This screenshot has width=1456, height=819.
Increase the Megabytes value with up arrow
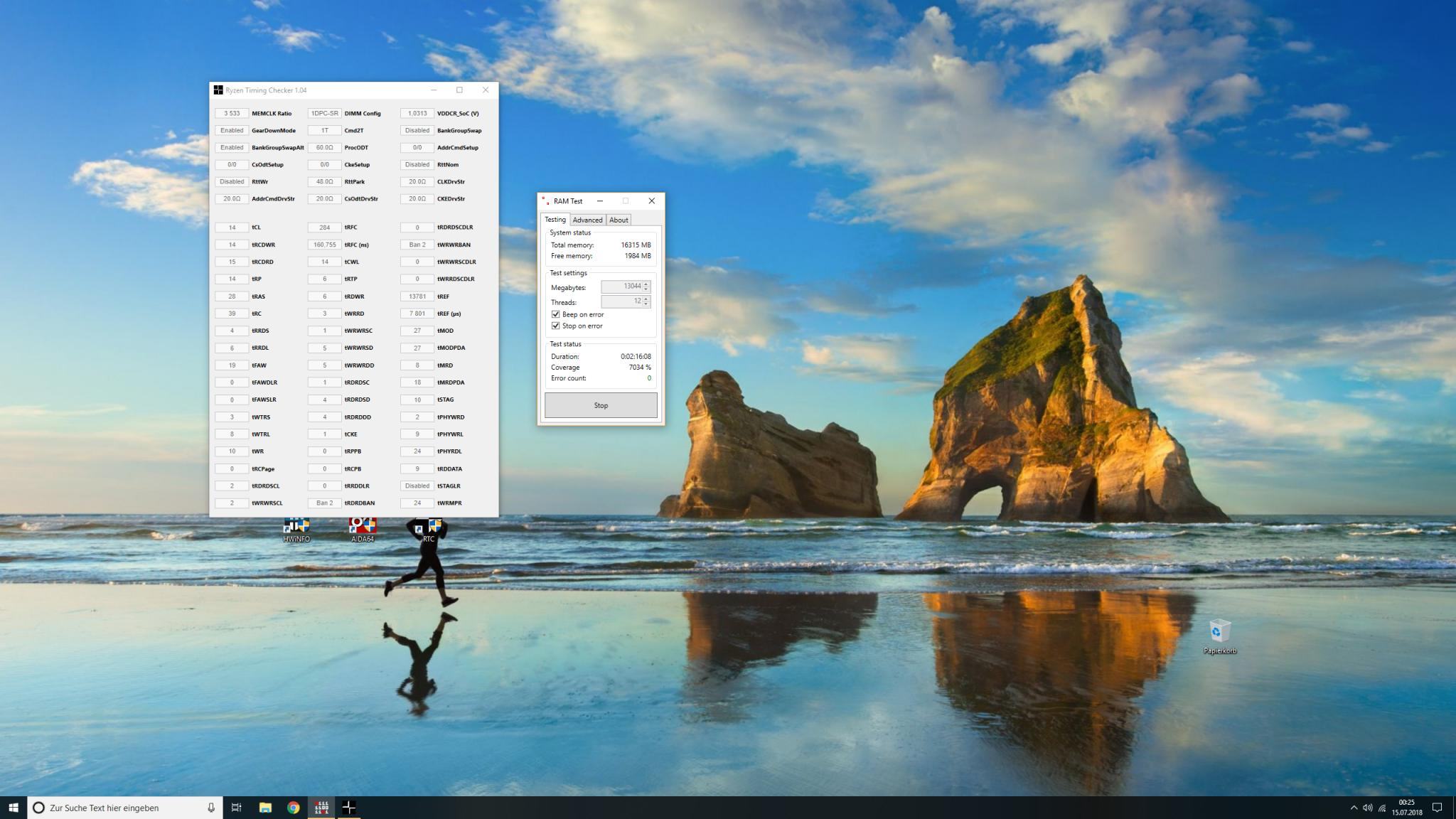pos(646,284)
